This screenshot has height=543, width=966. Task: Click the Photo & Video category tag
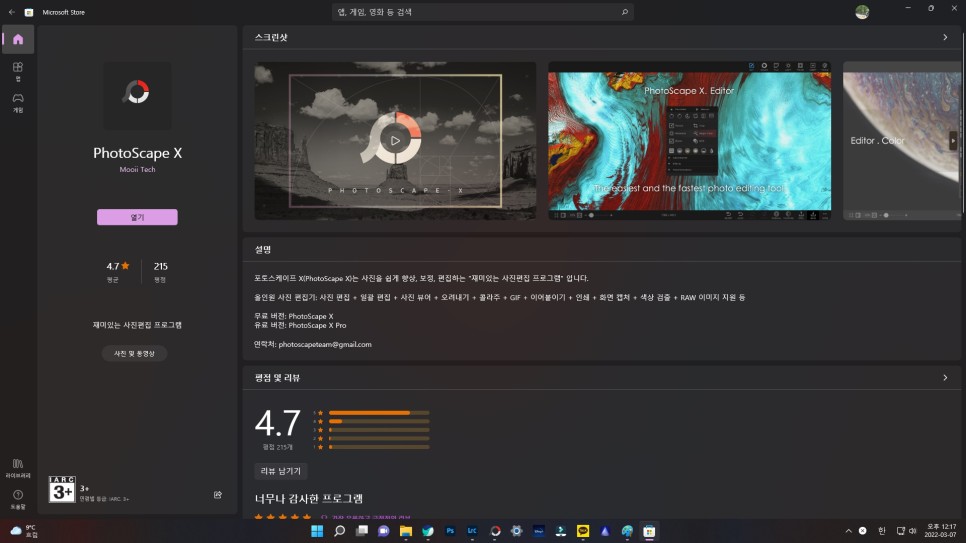coord(134,354)
